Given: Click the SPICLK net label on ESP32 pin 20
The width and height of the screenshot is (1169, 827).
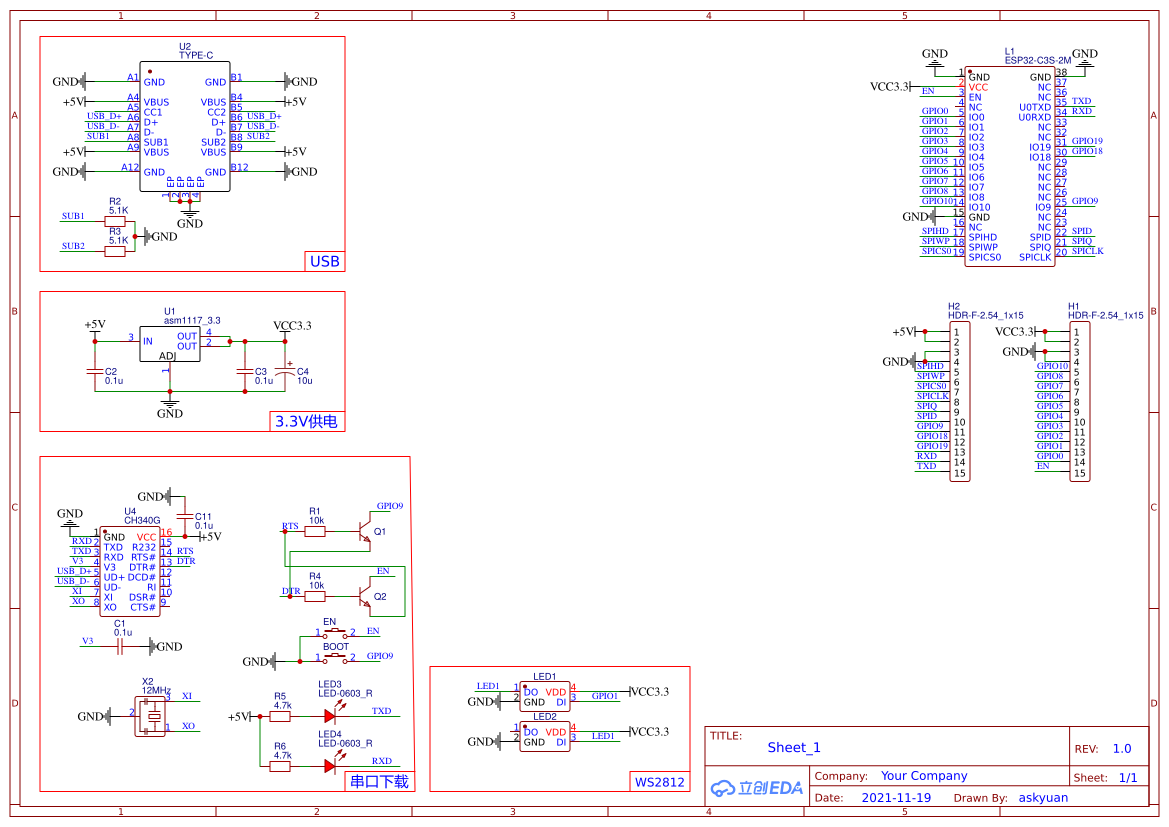Looking at the screenshot, I should point(1088,251).
